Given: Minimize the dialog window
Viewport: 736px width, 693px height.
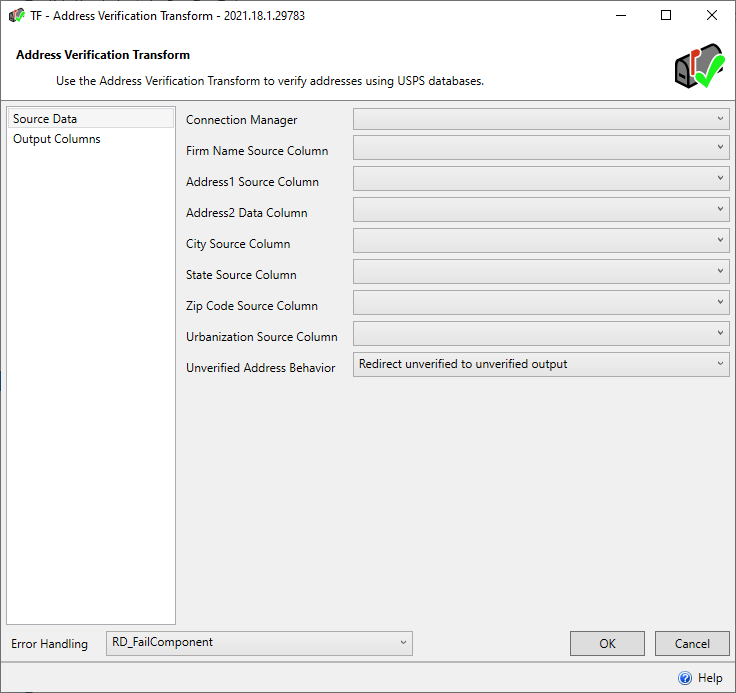Looking at the screenshot, I should pyautogui.click(x=621, y=15).
